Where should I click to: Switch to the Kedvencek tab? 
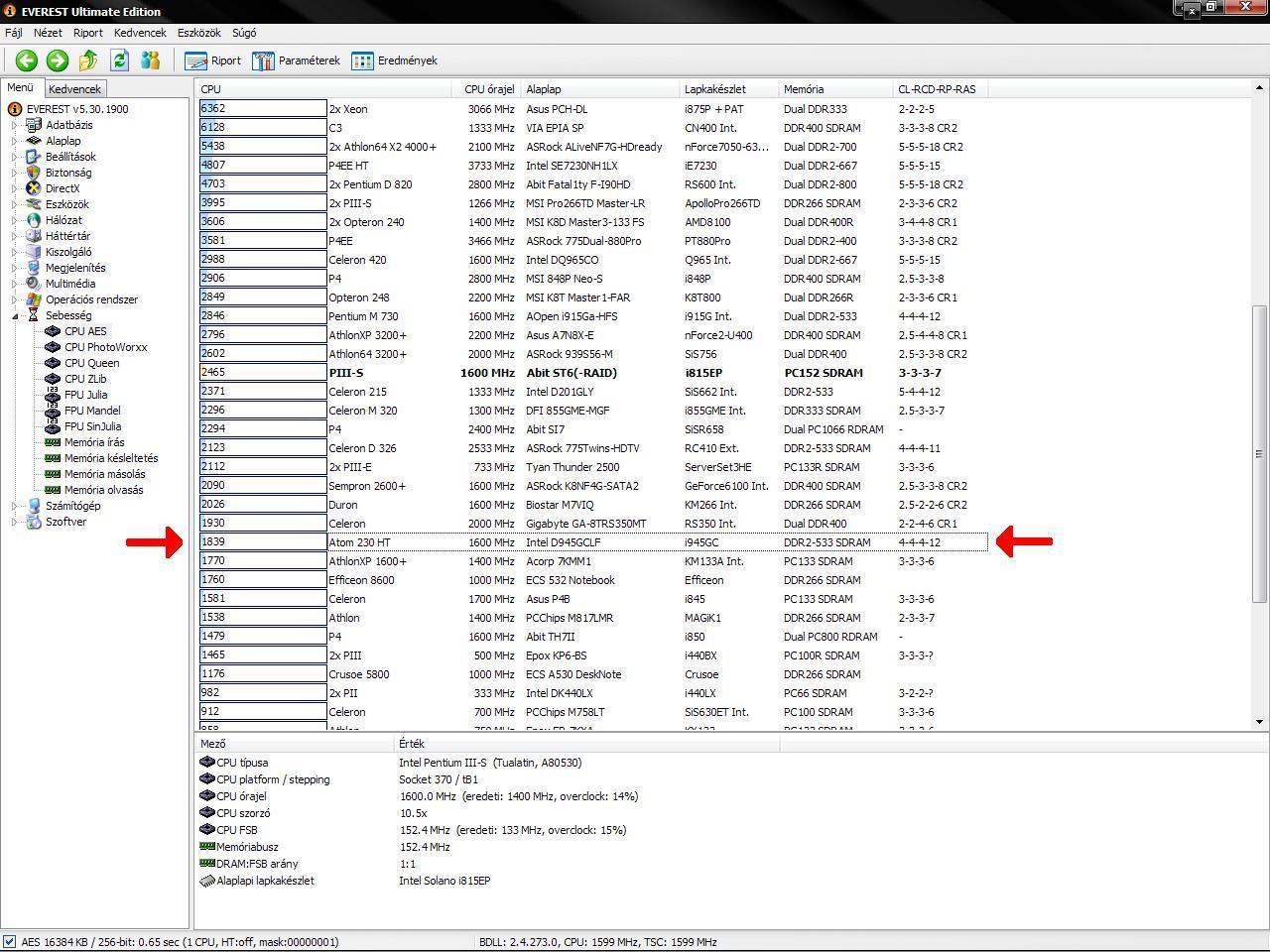(x=74, y=89)
